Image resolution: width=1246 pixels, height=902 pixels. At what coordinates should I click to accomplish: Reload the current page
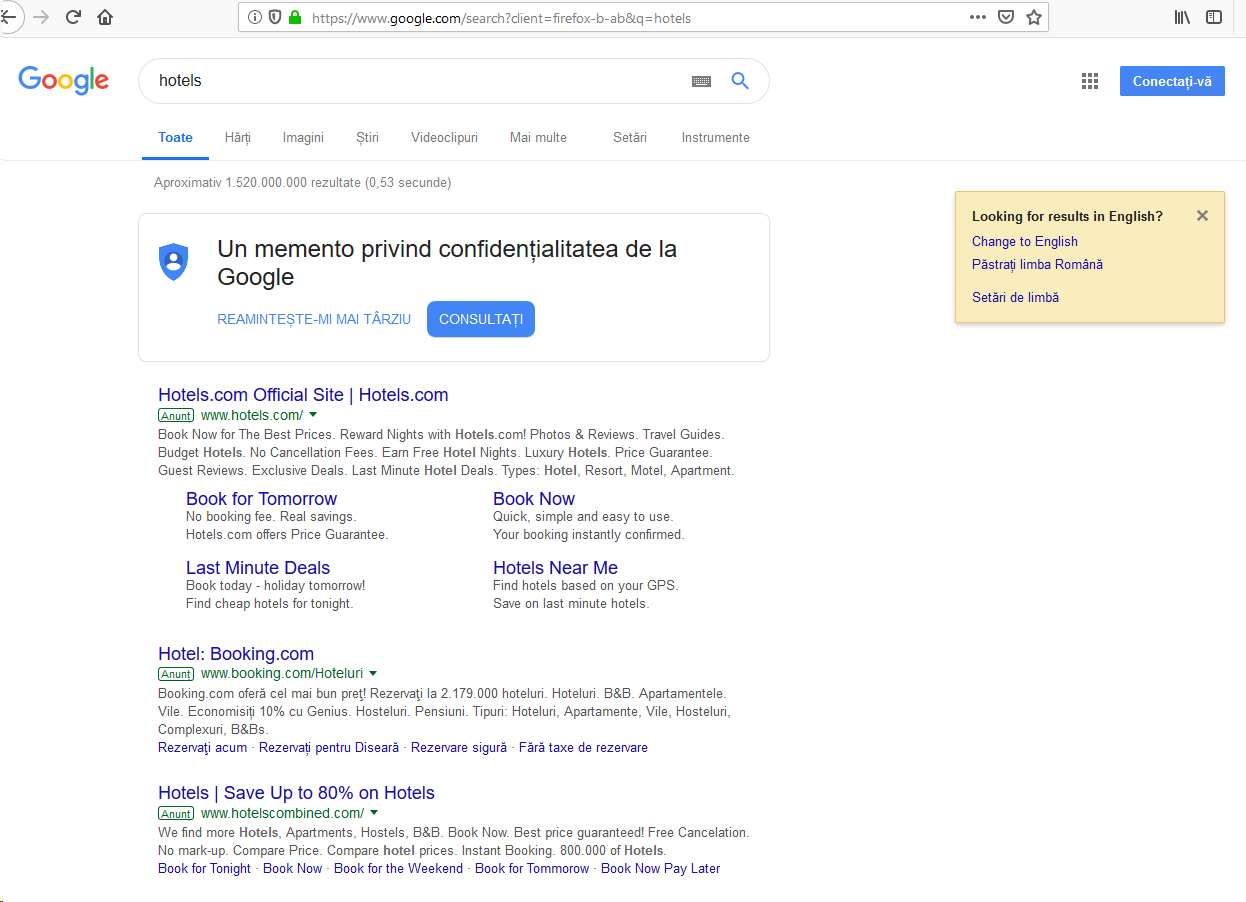pos(72,16)
